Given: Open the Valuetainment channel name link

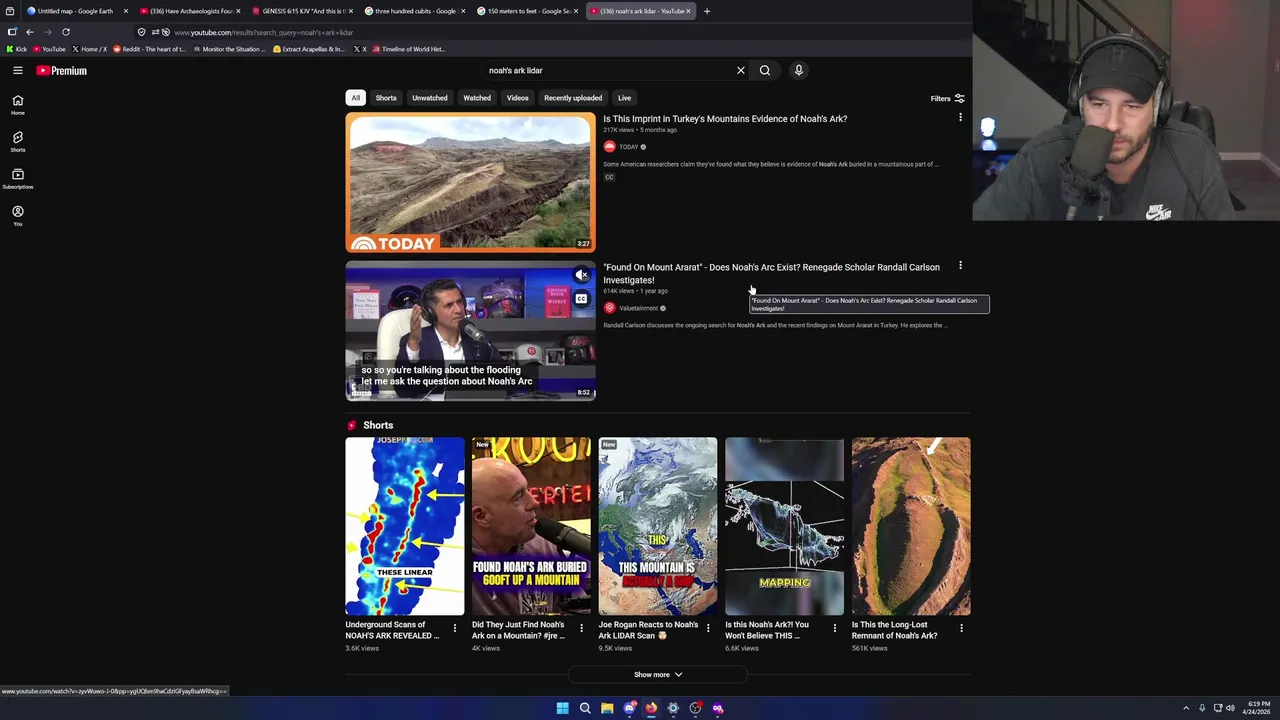Looking at the screenshot, I should pyautogui.click(x=638, y=308).
